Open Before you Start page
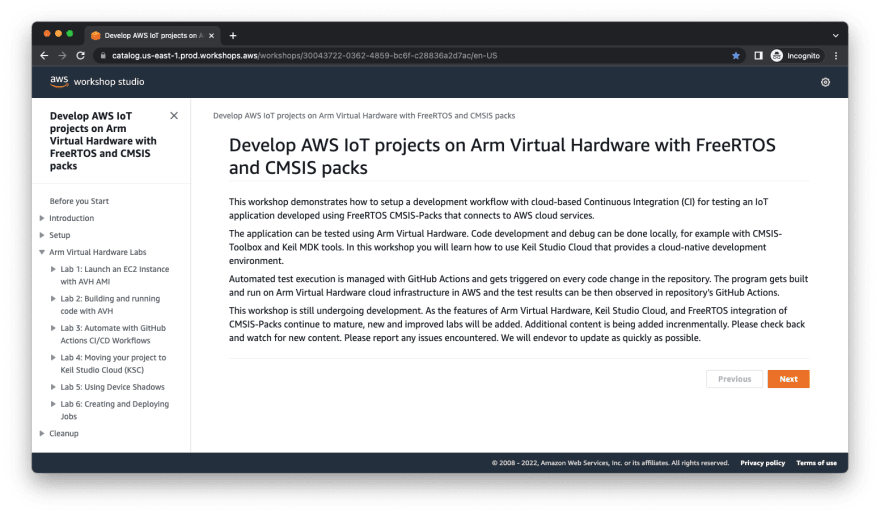This screenshot has height=515, width=880. (79, 201)
